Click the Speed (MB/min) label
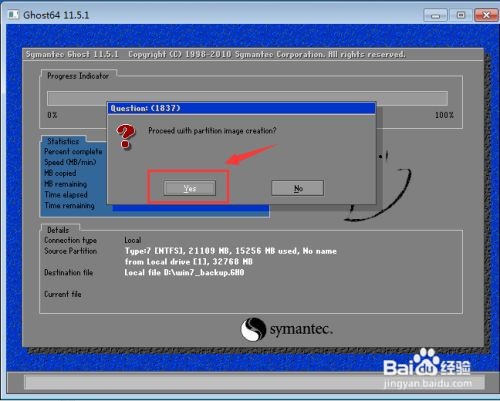Viewport: 500px width, 401px height. (x=70, y=162)
